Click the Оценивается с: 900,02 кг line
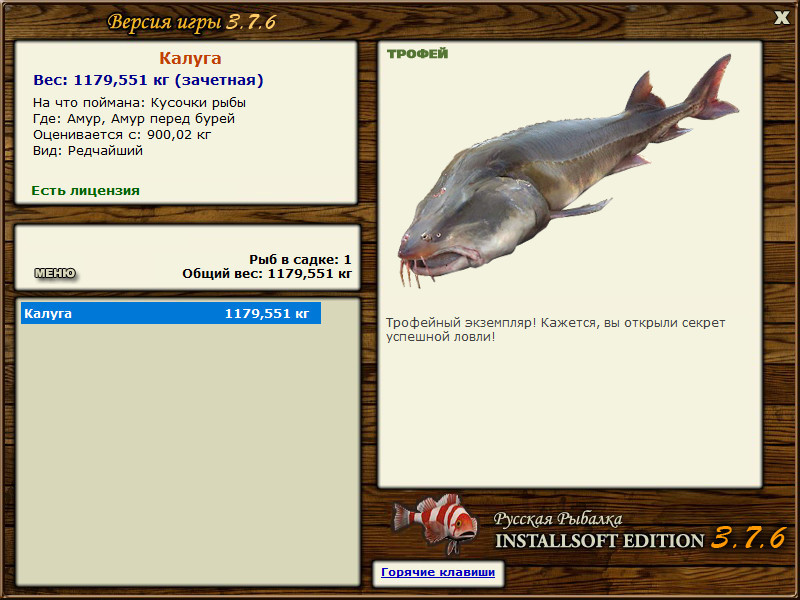The height and width of the screenshot is (600, 800). tap(122, 135)
